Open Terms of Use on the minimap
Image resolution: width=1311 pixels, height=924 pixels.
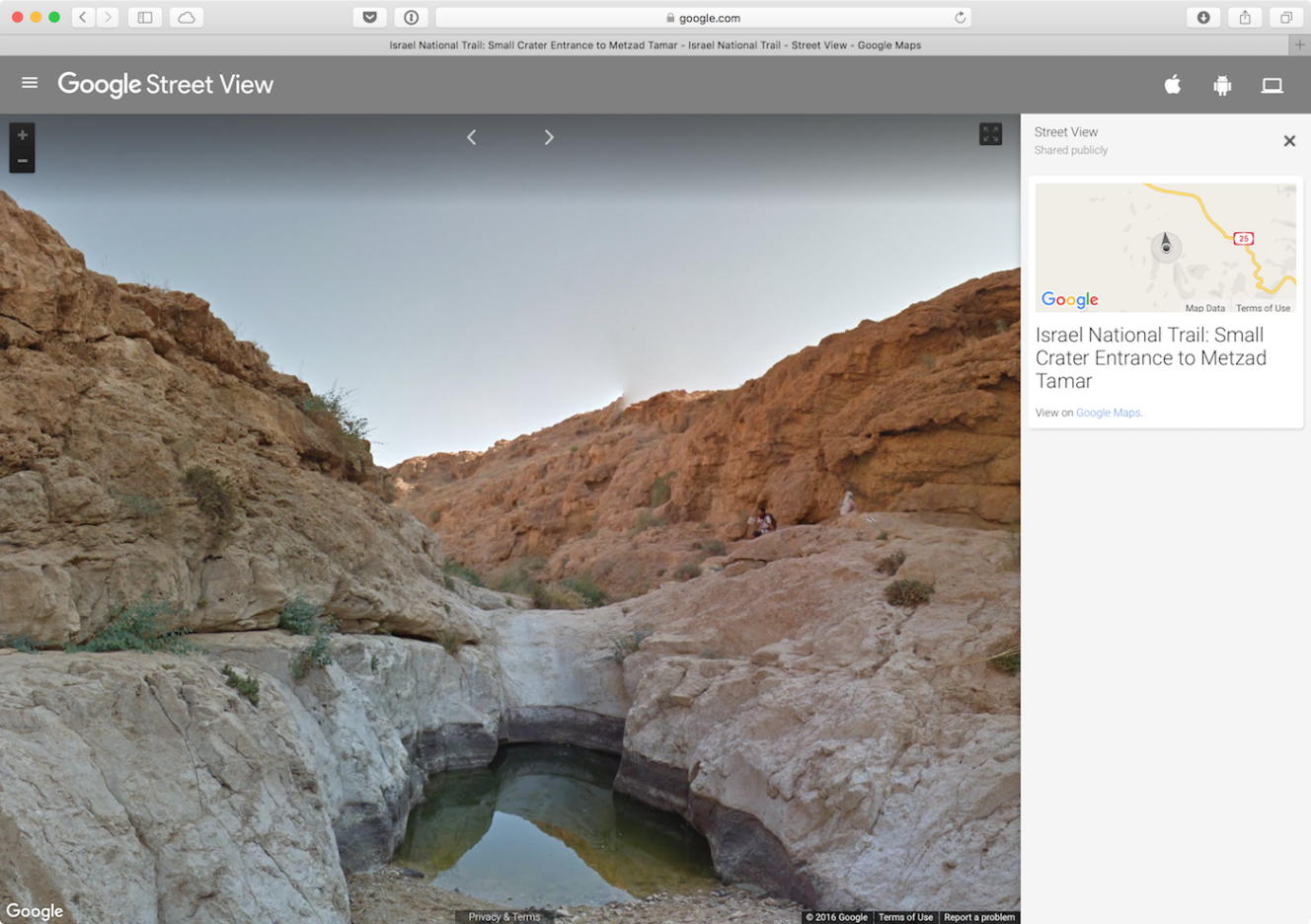(x=1263, y=308)
